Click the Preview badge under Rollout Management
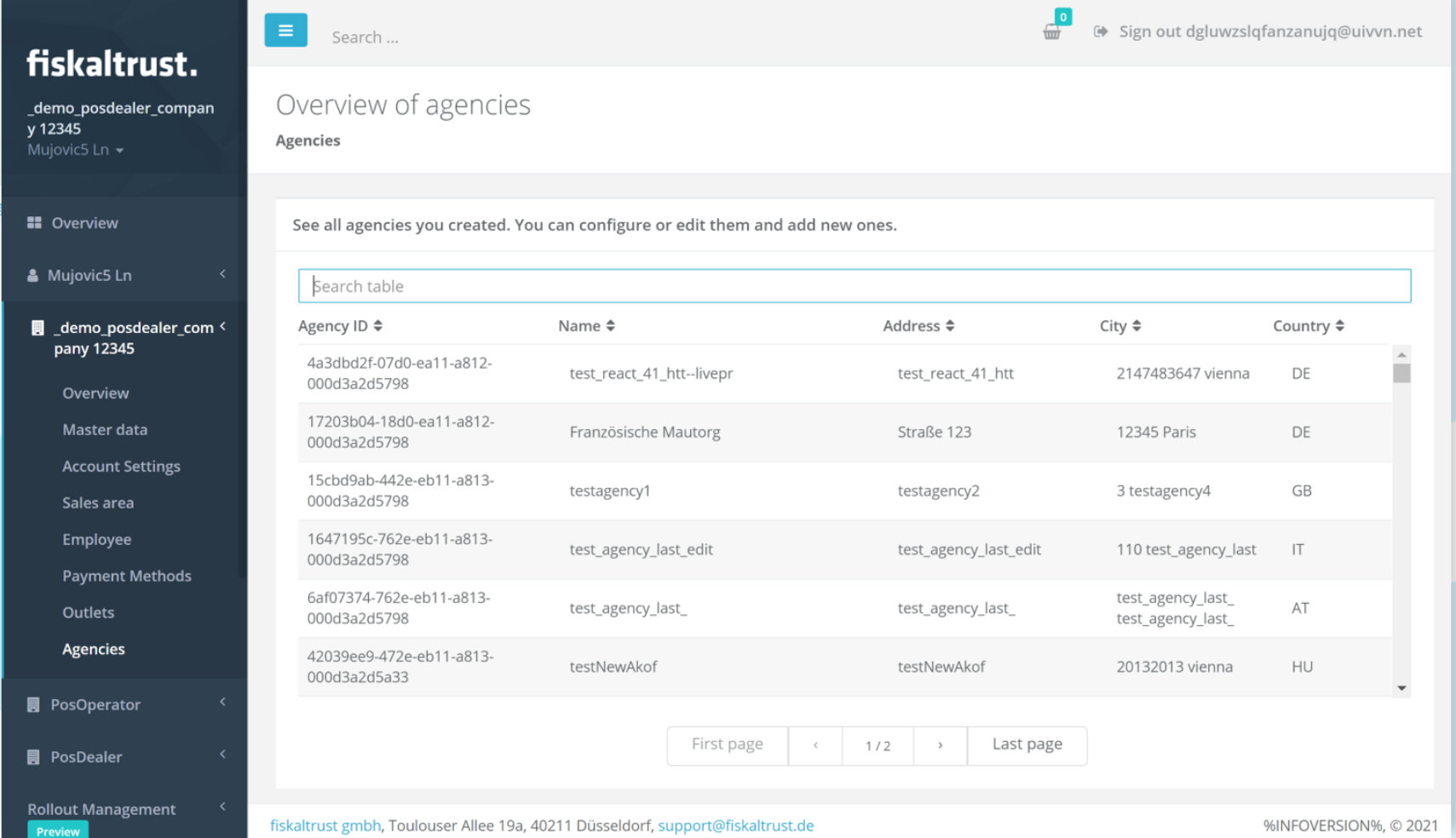Image resolution: width=1456 pixels, height=838 pixels. (x=58, y=831)
